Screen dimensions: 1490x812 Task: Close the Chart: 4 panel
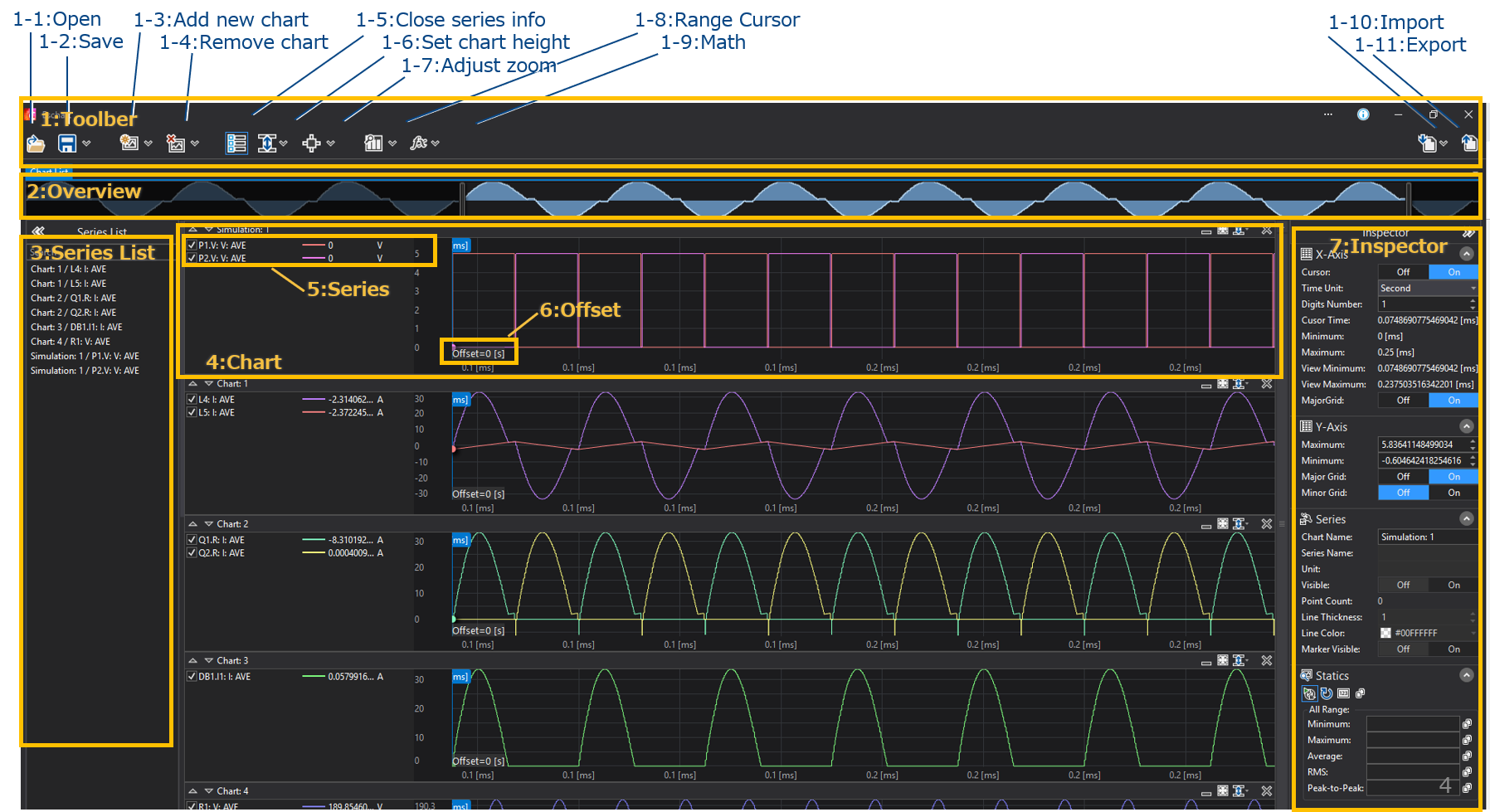(x=1267, y=791)
